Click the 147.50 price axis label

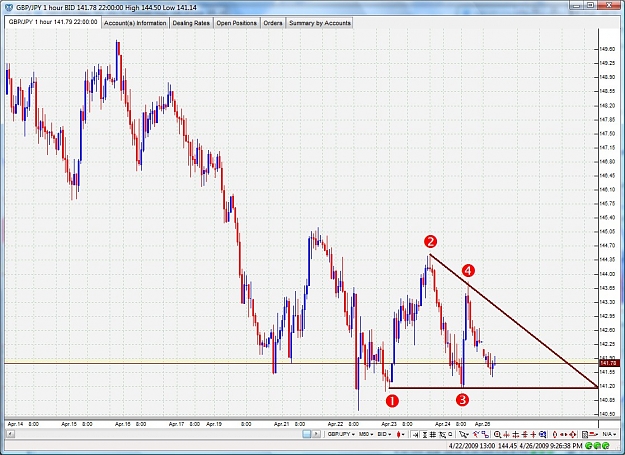coord(608,133)
